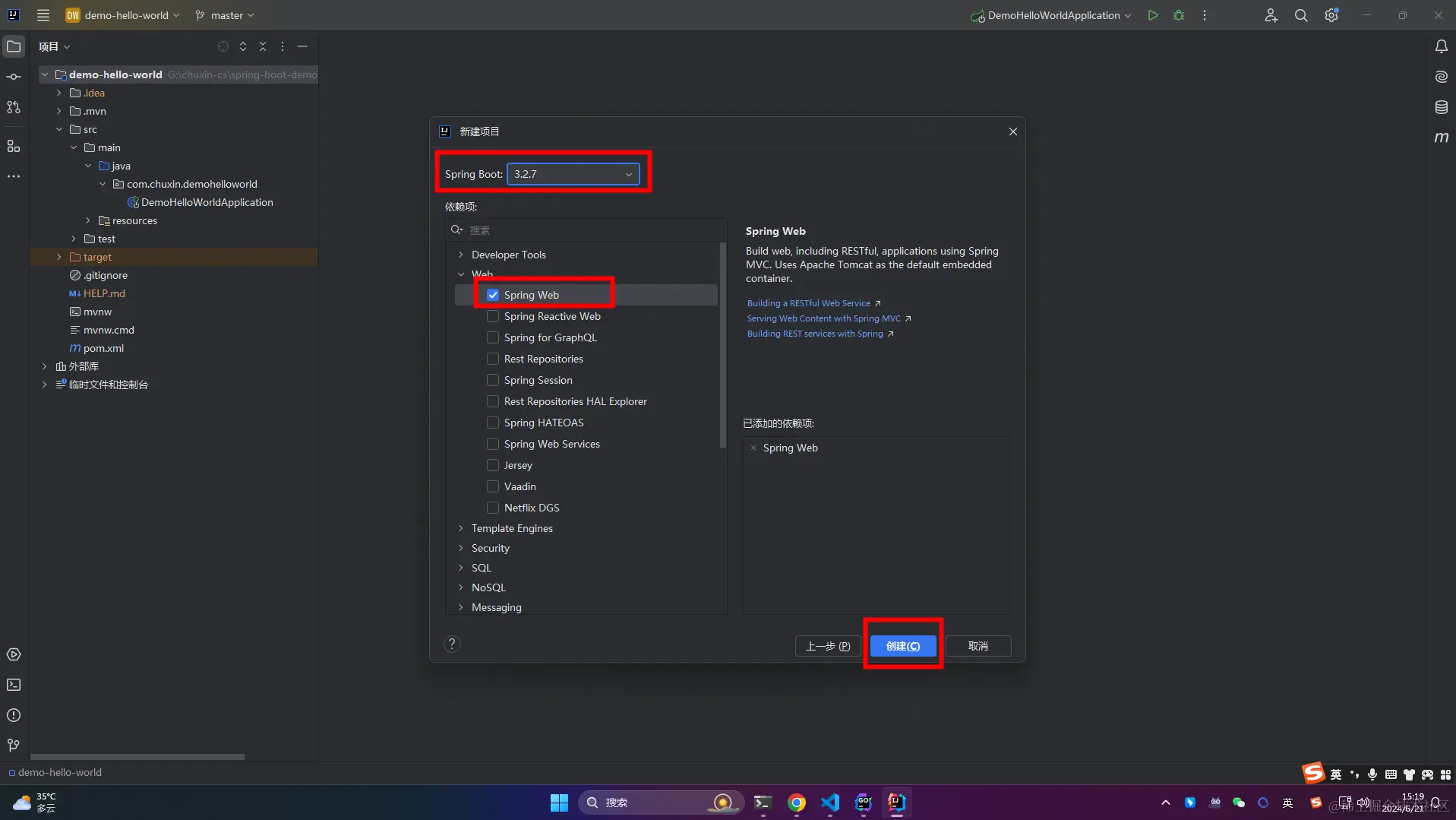Expand NoSQL category
The width and height of the screenshot is (1456, 820).
461,587
